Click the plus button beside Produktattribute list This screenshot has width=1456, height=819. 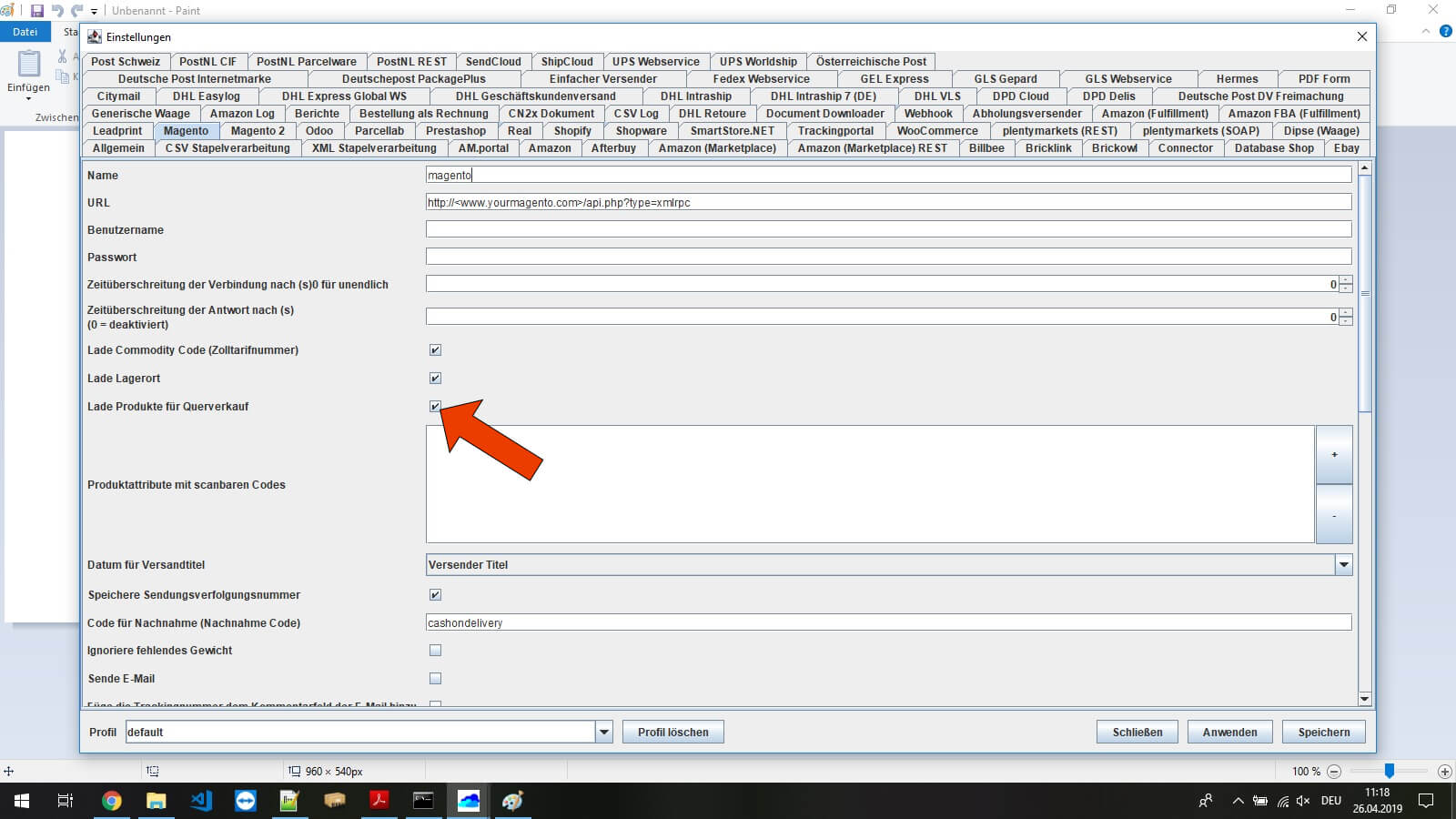pyautogui.click(x=1334, y=455)
